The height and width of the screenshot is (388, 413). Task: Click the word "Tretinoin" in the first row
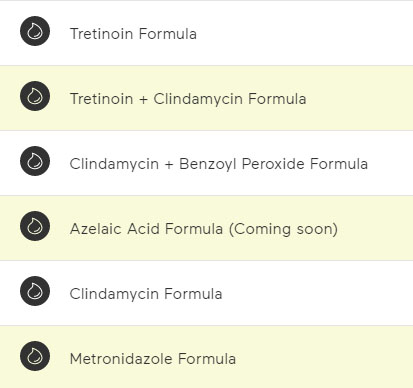[x=101, y=34]
